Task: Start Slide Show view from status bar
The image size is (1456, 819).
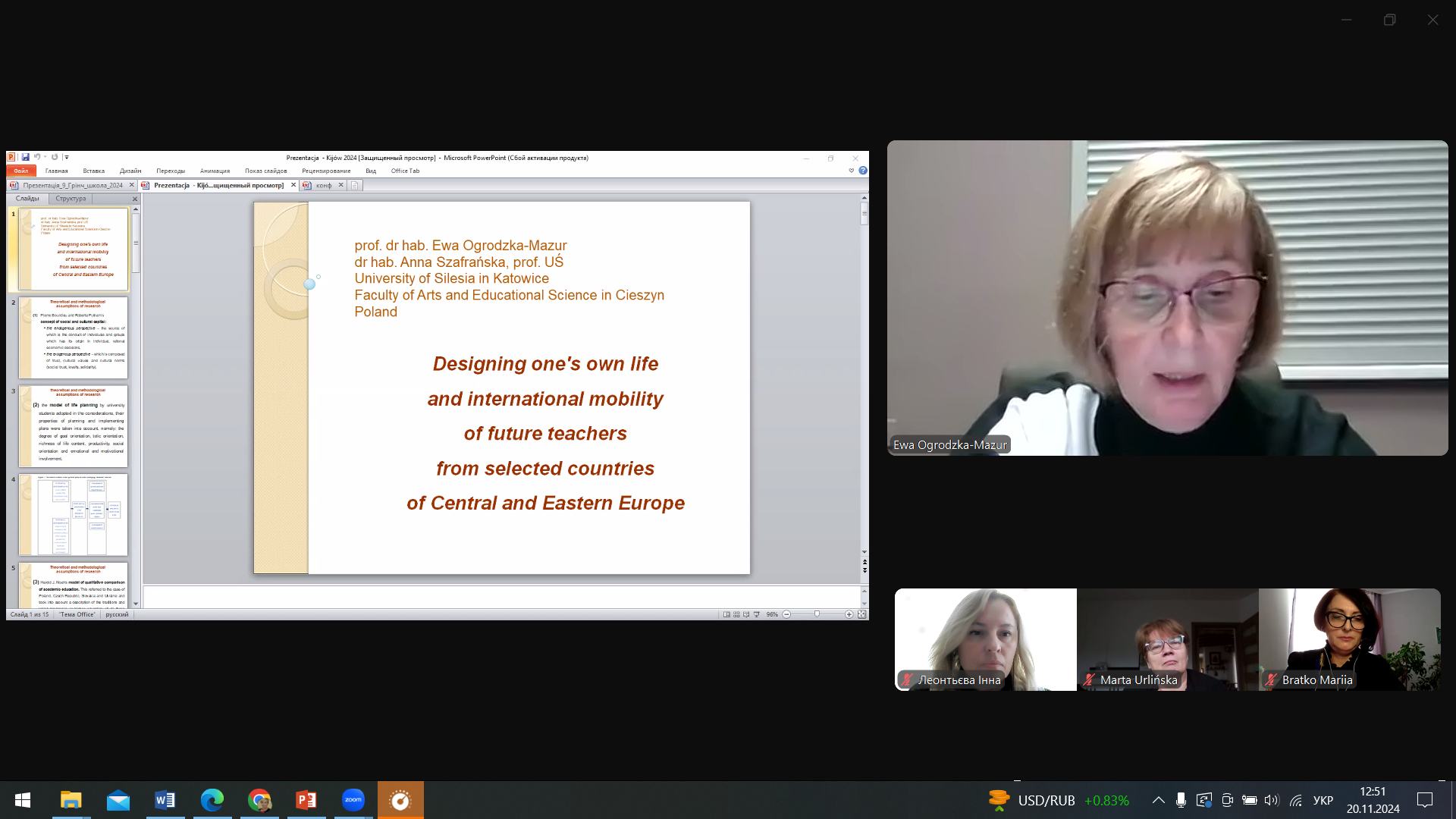Action: [x=756, y=614]
